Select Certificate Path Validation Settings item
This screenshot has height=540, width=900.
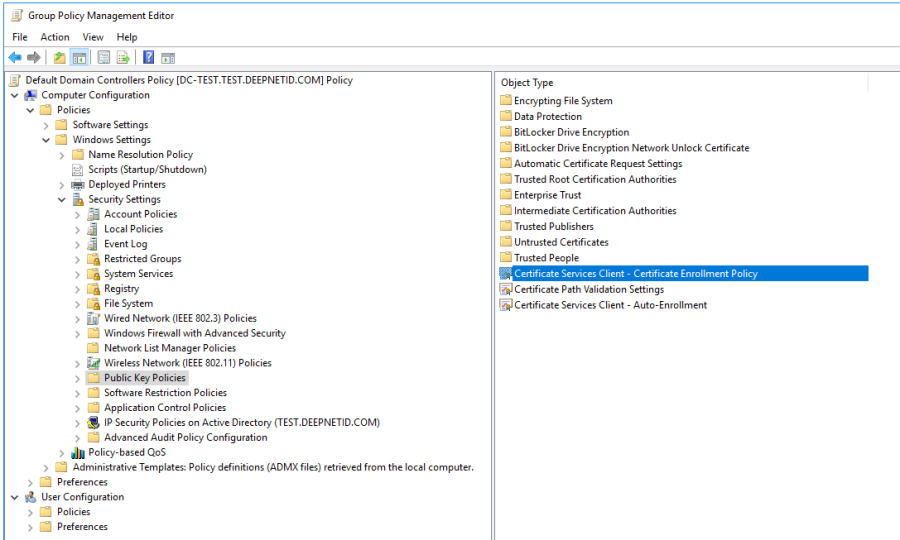point(588,289)
